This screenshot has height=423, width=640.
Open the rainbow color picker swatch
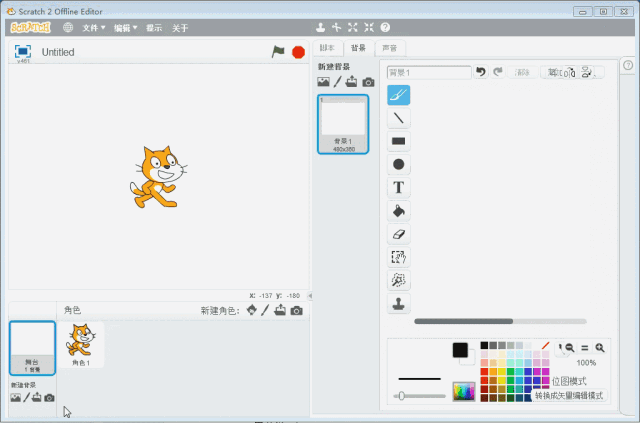(464, 392)
